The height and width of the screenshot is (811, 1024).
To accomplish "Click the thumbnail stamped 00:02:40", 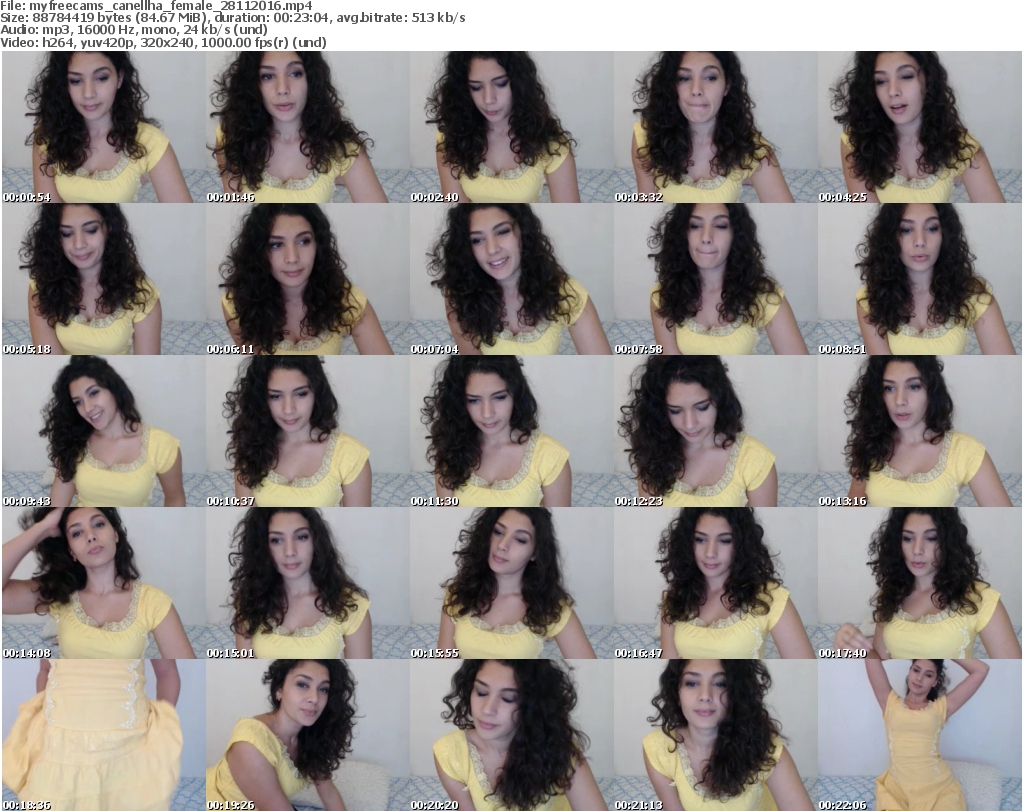I will 511,127.
